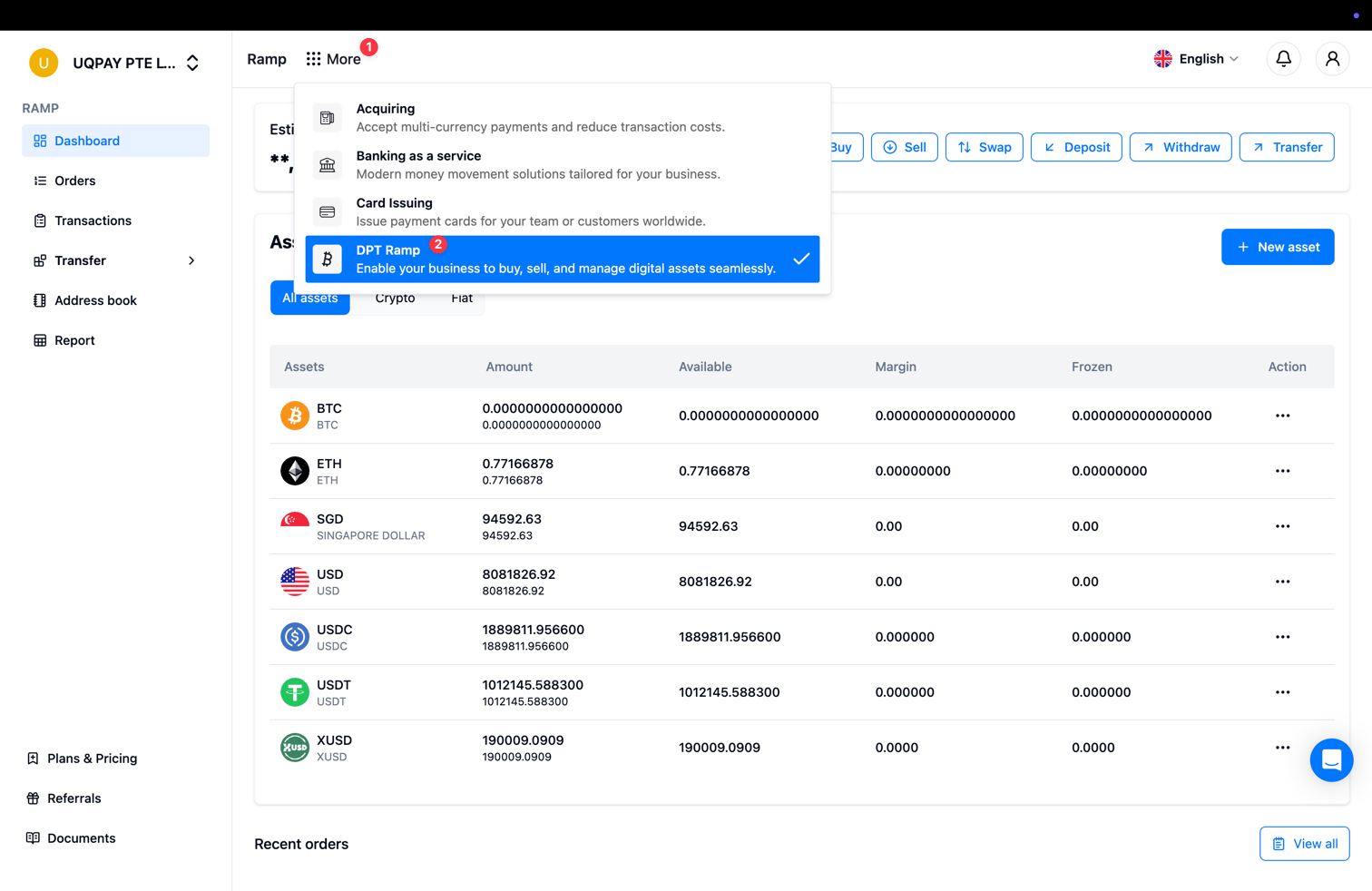The width and height of the screenshot is (1372, 891).
Task: Click the USDC coin icon
Action: point(295,637)
